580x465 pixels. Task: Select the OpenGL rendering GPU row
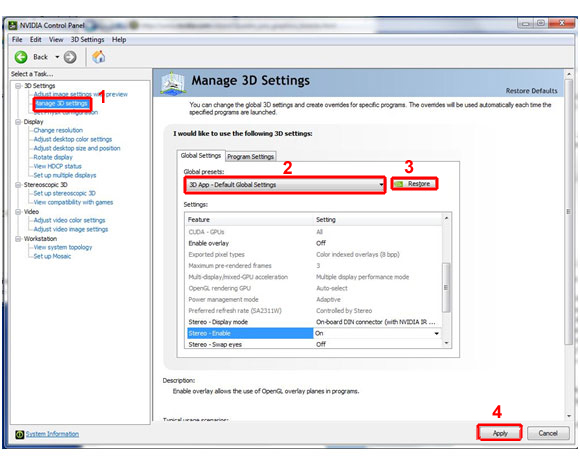314,288
